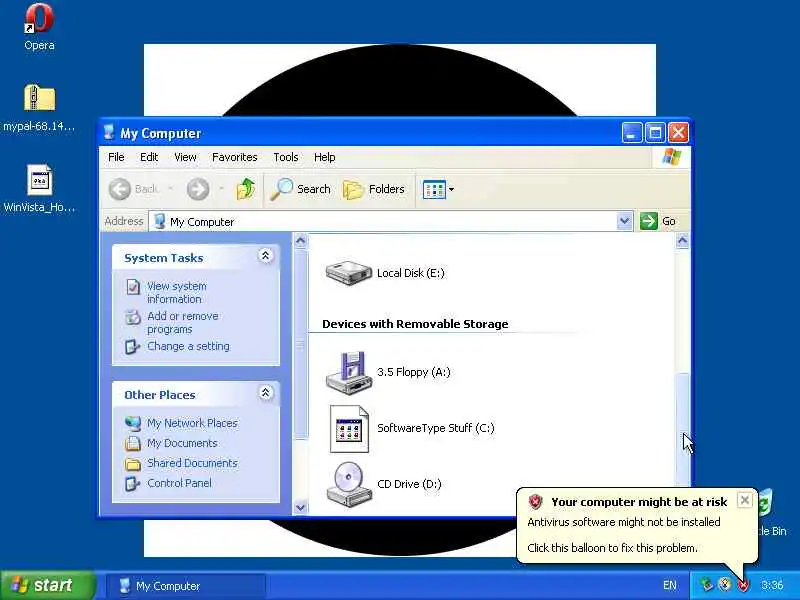Click the Add or remove programs icon
The width and height of the screenshot is (800, 600).
(133, 317)
